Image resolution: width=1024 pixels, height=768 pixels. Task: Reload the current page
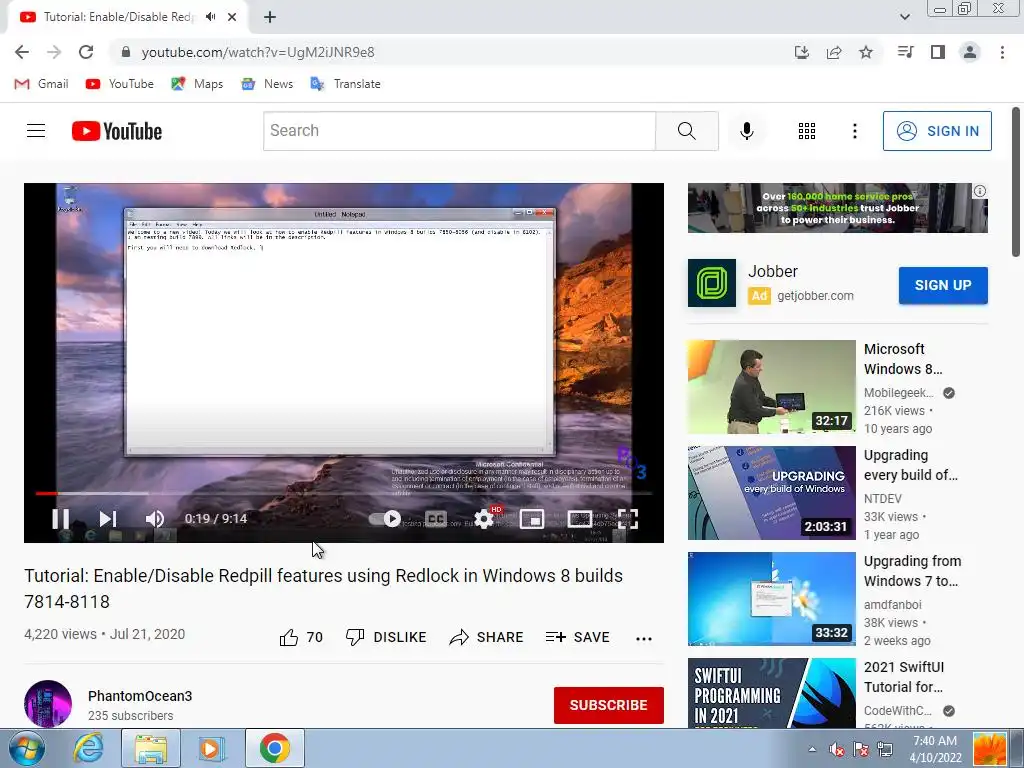[x=86, y=52]
